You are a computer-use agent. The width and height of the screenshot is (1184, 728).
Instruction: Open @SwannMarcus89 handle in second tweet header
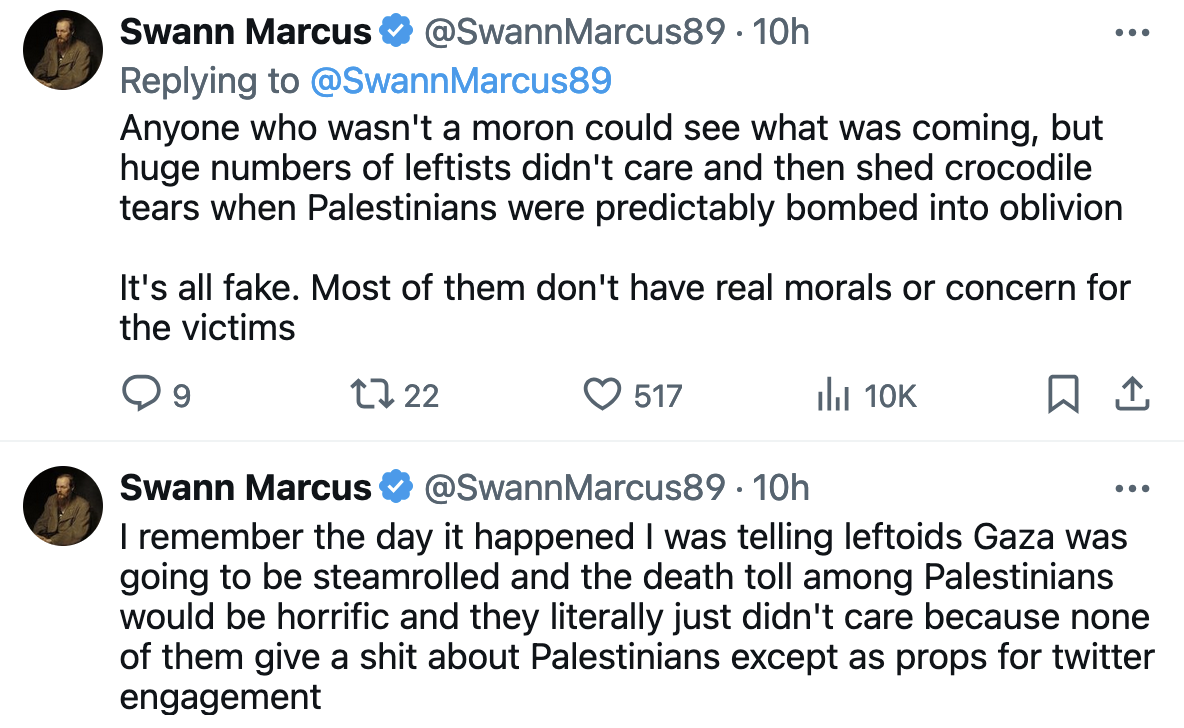[574, 488]
